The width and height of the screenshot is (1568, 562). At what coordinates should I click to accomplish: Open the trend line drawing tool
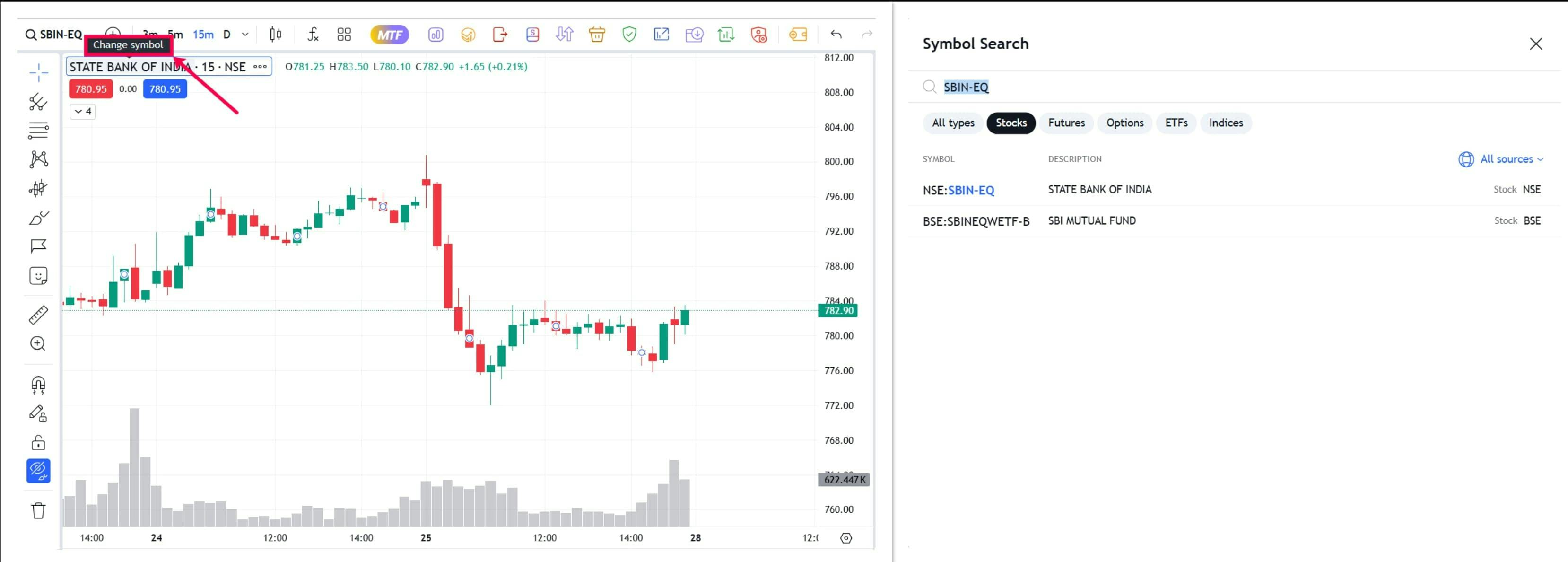[38, 102]
